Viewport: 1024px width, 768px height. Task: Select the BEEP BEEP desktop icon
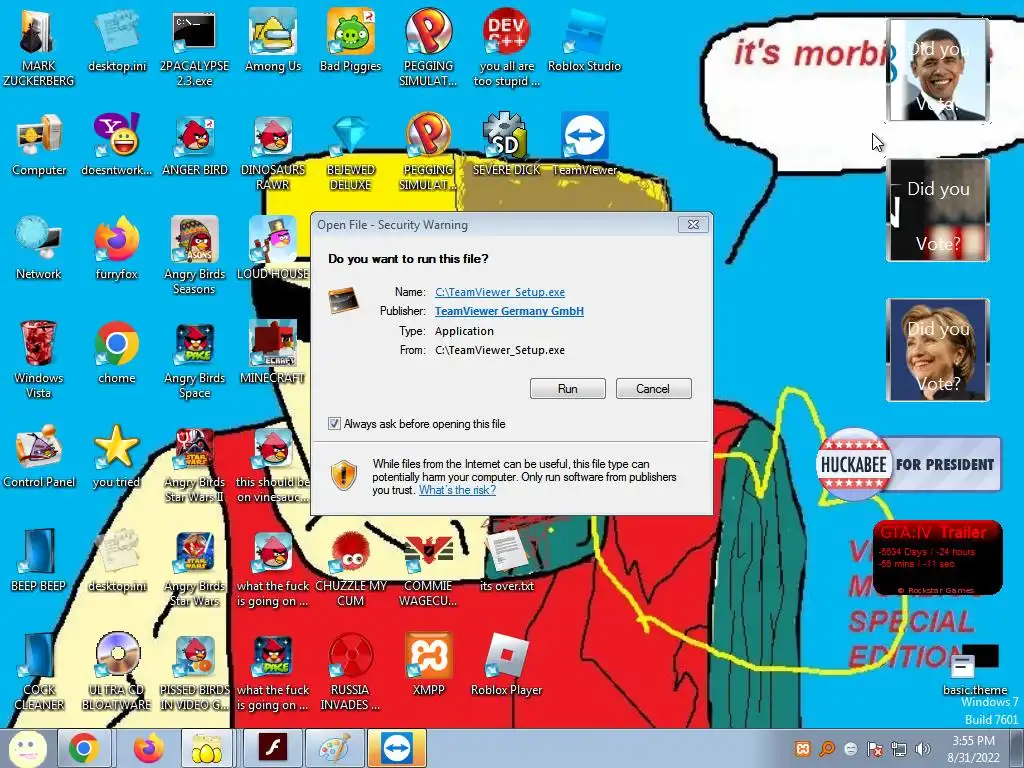pos(39,560)
